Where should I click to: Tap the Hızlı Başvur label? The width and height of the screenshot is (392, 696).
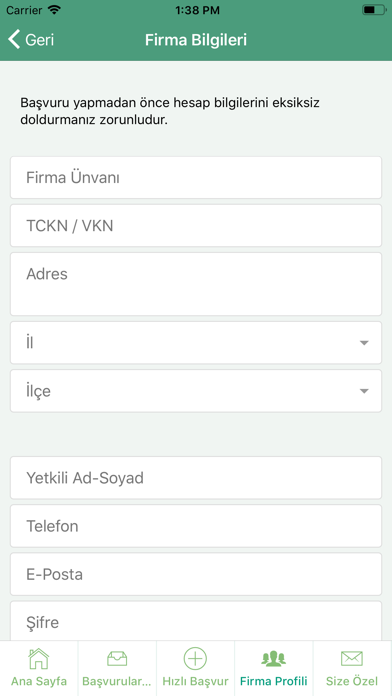coord(195,681)
